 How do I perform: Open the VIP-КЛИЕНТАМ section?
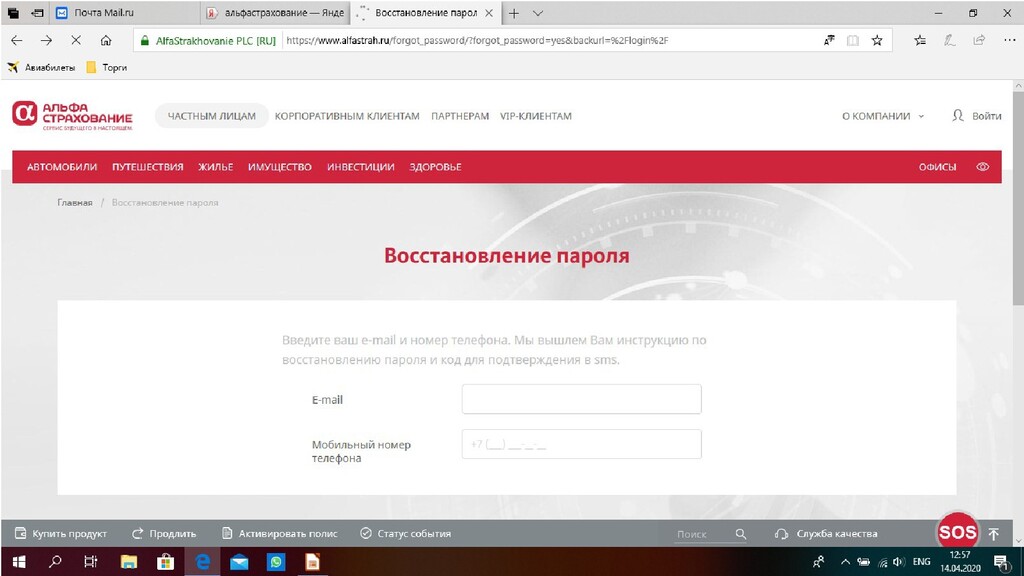pos(536,116)
